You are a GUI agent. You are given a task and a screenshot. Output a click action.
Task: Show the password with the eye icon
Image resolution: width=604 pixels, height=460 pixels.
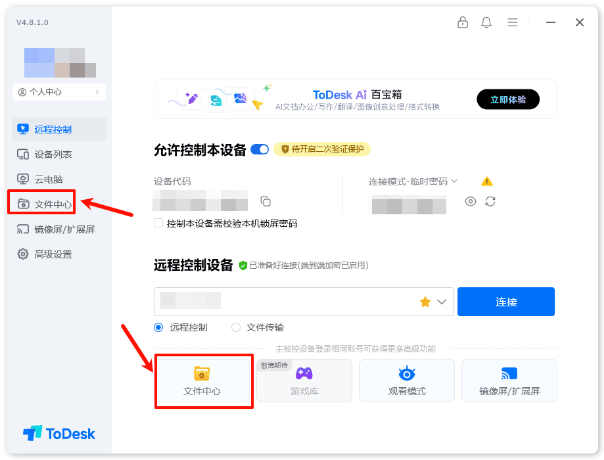tap(470, 201)
